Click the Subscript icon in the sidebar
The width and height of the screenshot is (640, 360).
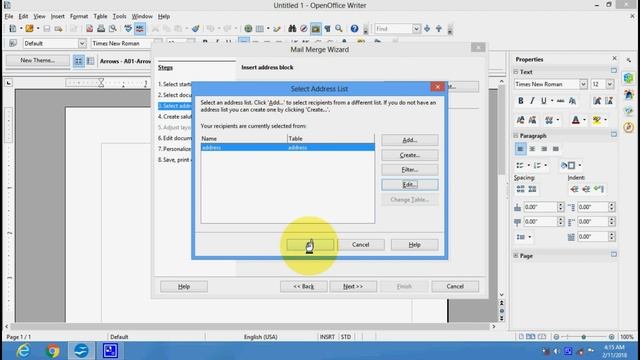coord(532,120)
